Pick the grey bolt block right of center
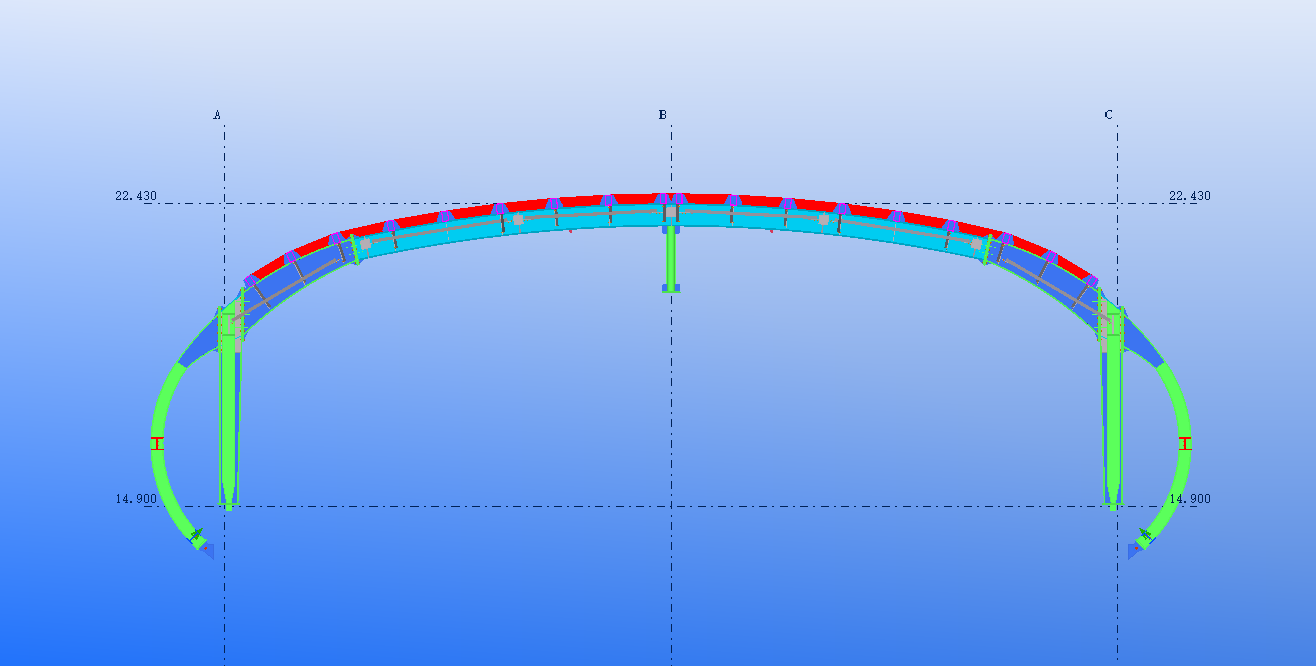1316x666 pixels. 824,219
